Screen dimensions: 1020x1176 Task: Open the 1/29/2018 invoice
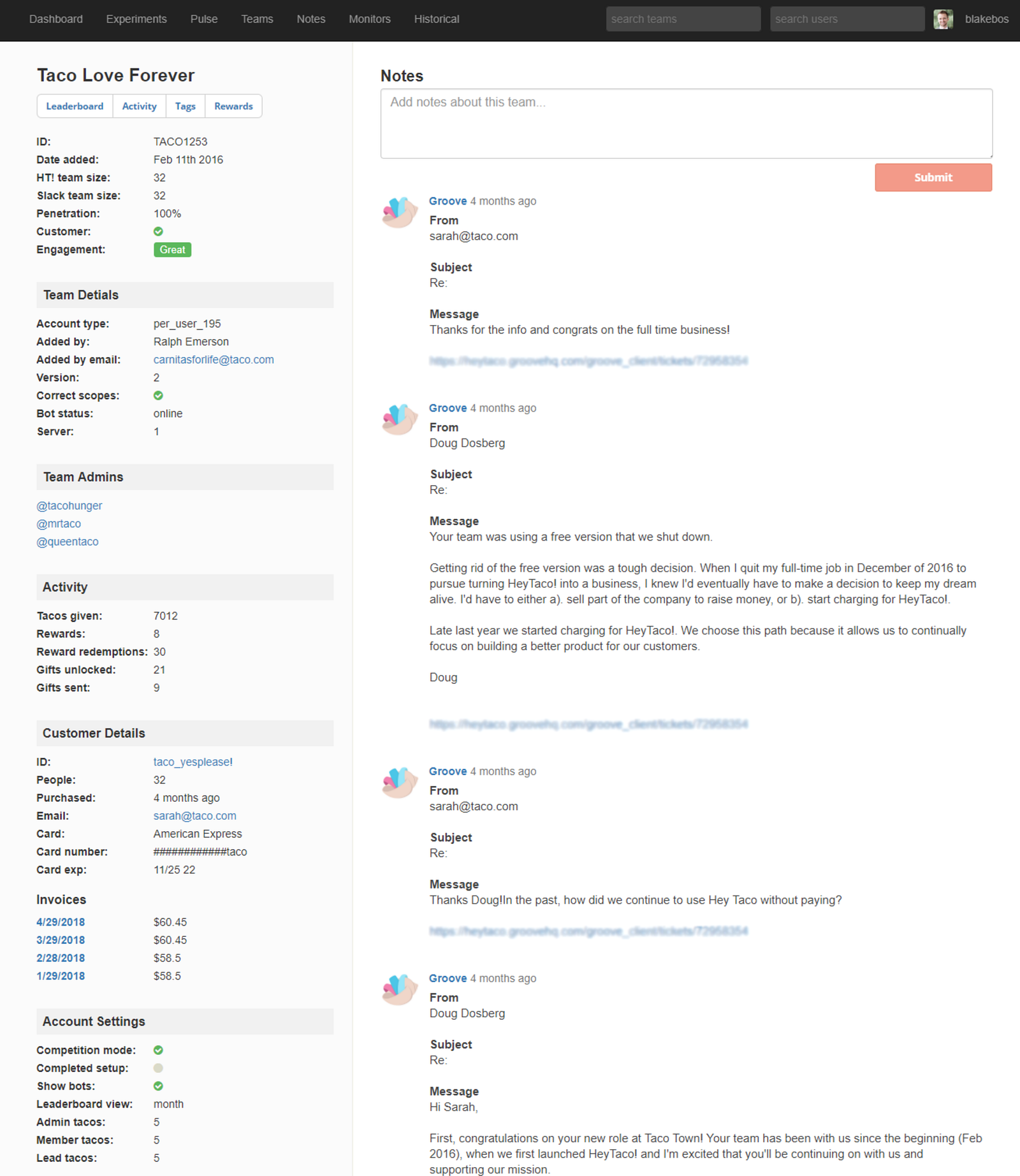click(61, 976)
